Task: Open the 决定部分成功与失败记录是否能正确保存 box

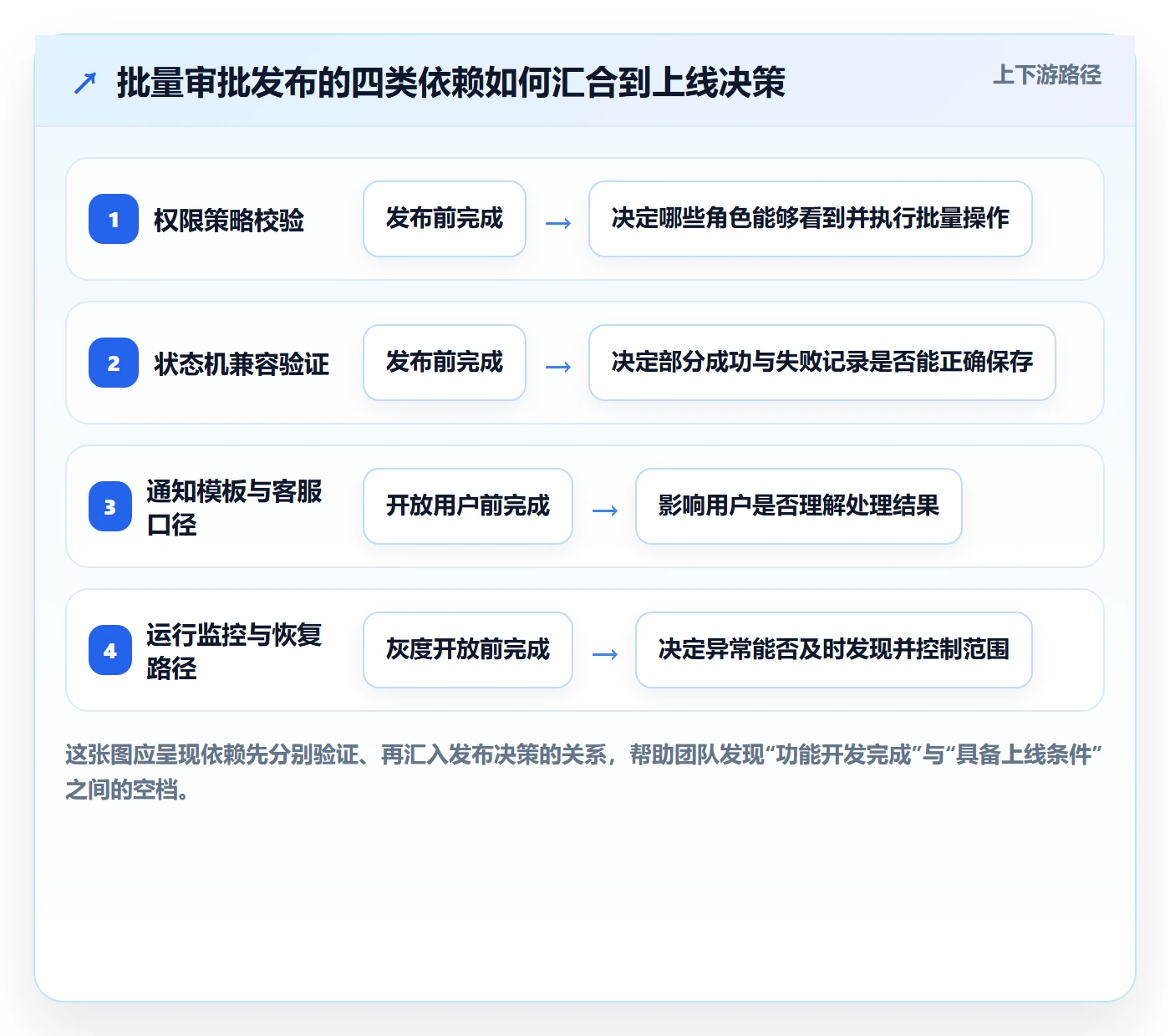Action: point(822,363)
